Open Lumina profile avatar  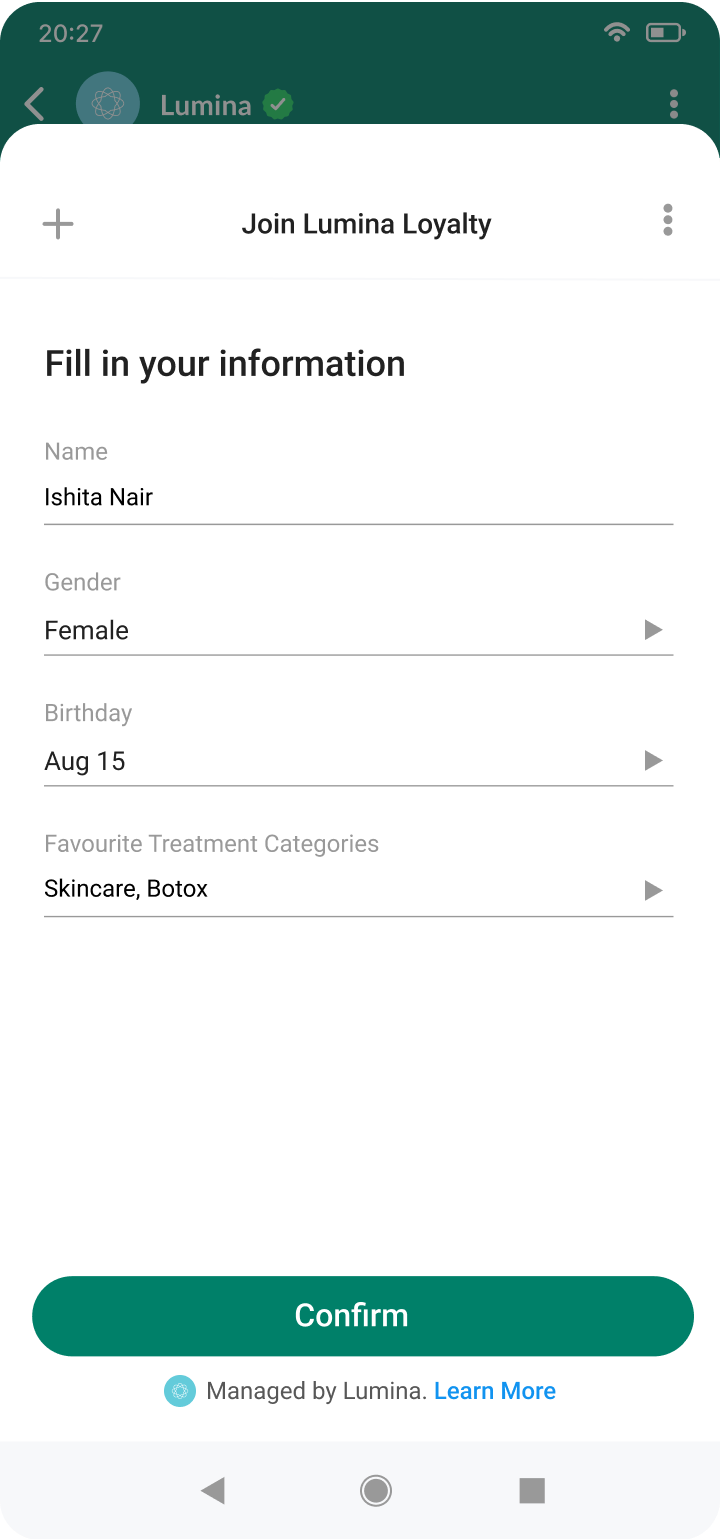point(108,100)
